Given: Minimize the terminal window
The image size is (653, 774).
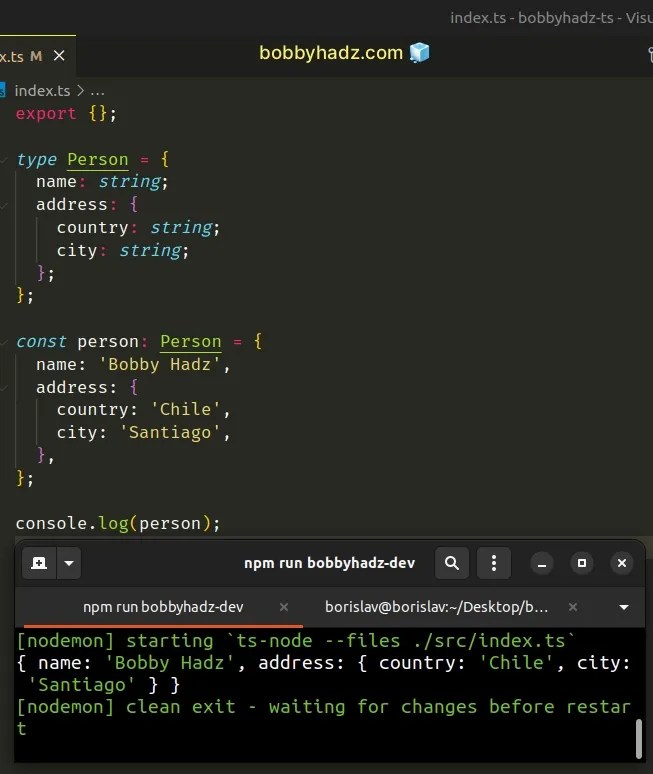Looking at the screenshot, I should point(542,563).
